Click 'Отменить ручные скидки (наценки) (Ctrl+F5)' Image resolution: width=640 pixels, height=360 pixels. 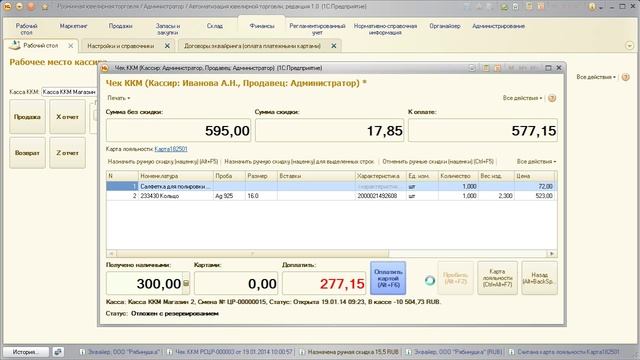[x=438, y=162]
